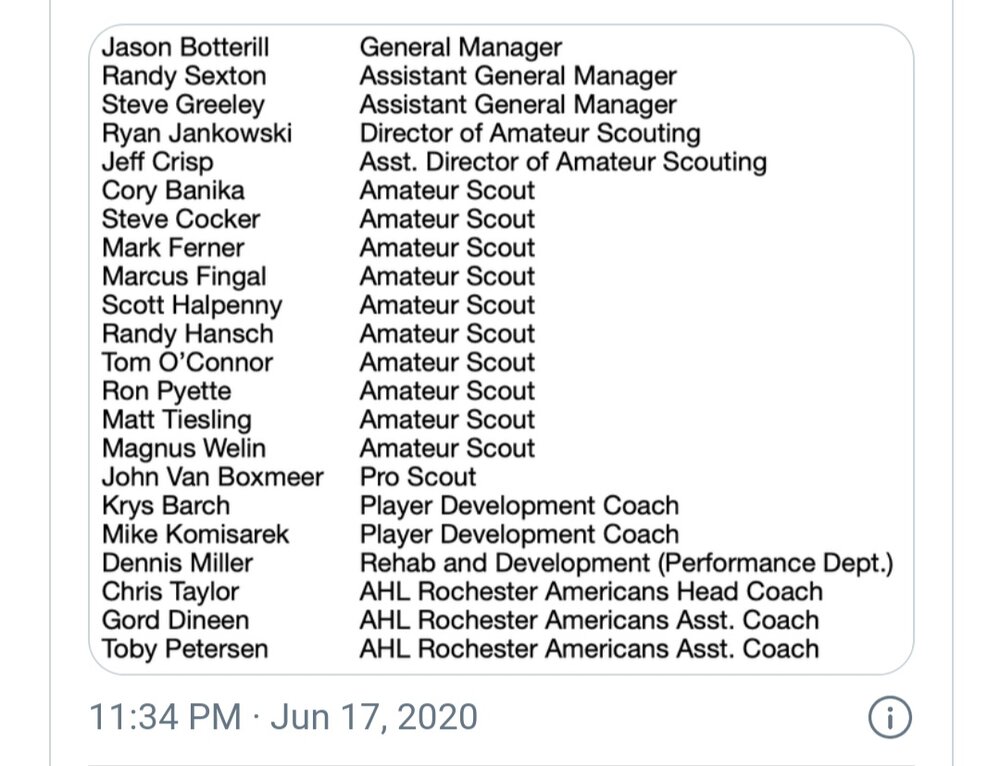The image size is (1000, 766).
Task: Click Mike Komisarek's Player Development Coach title
Action: tap(519, 534)
